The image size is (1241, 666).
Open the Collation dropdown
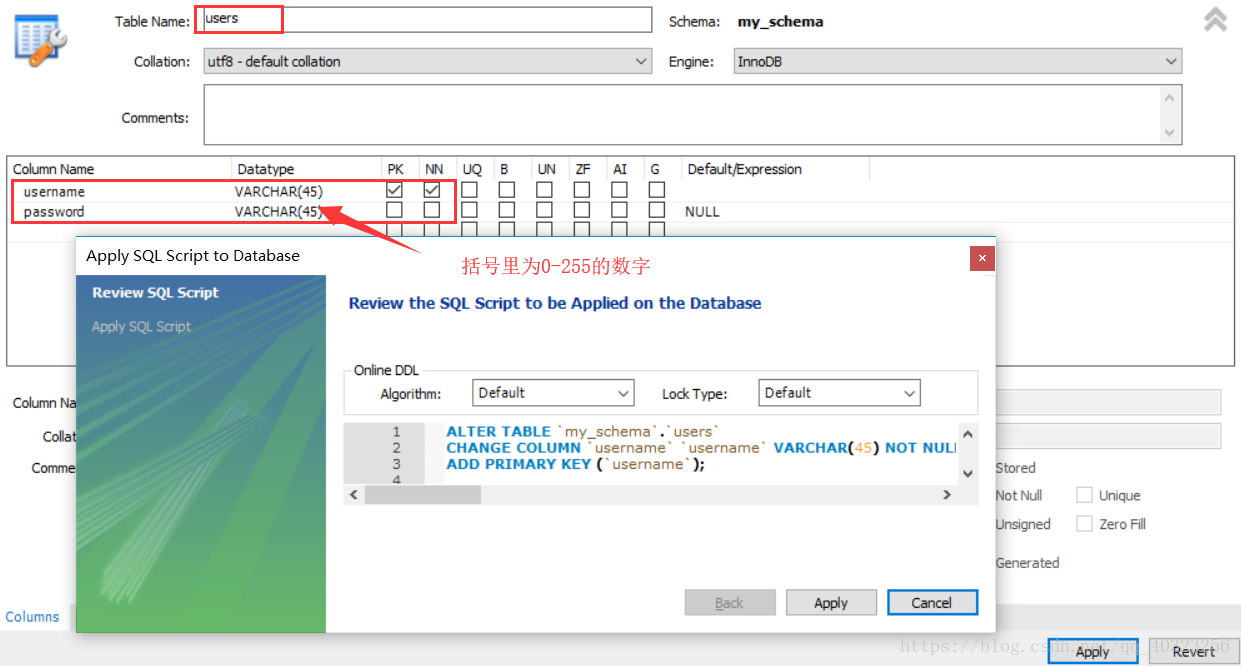428,61
